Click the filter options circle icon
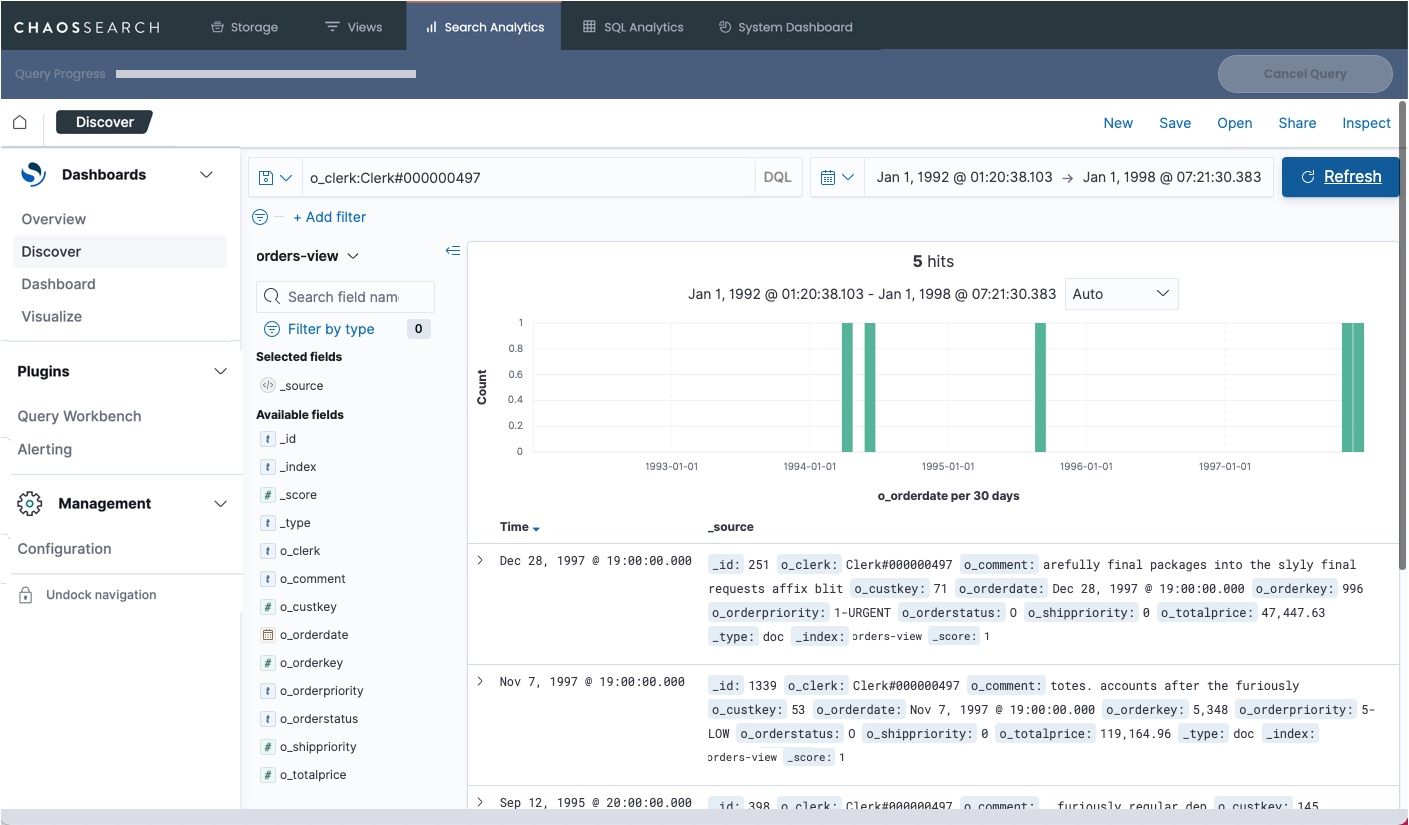 260,217
